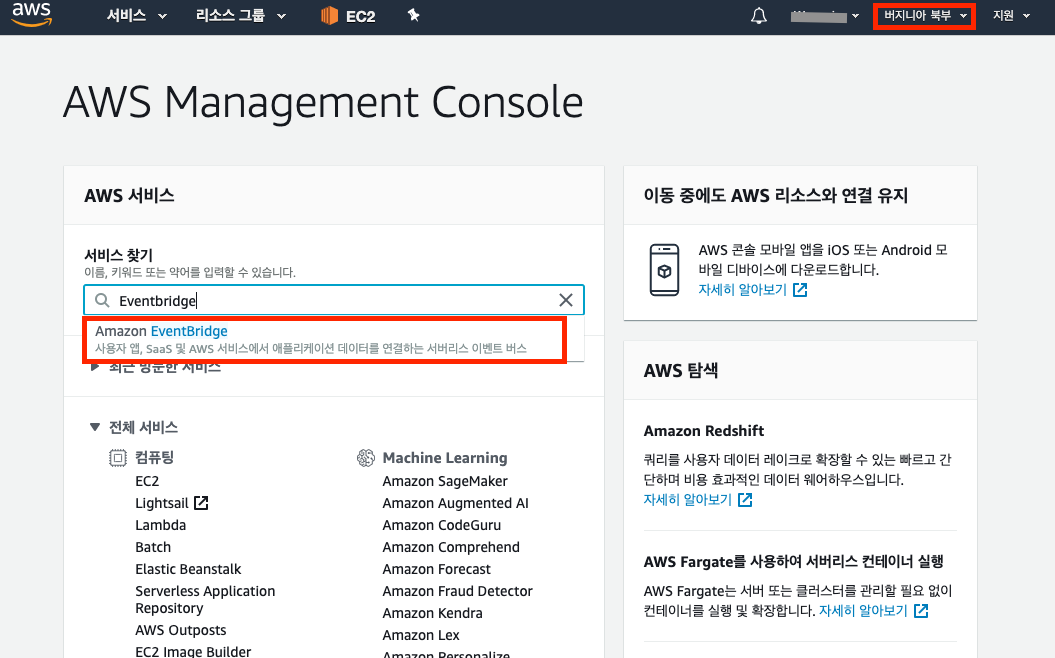This screenshot has width=1055, height=658.
Task: Click the mobile phone app icon
Action: 664,270
